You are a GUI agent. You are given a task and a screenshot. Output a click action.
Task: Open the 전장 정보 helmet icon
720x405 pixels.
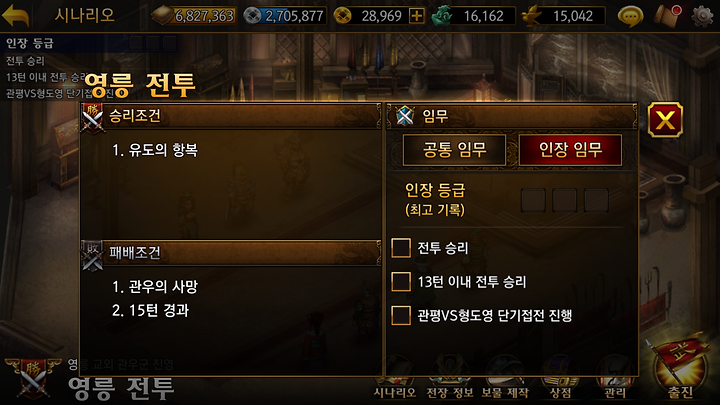[x=450, y=379]
